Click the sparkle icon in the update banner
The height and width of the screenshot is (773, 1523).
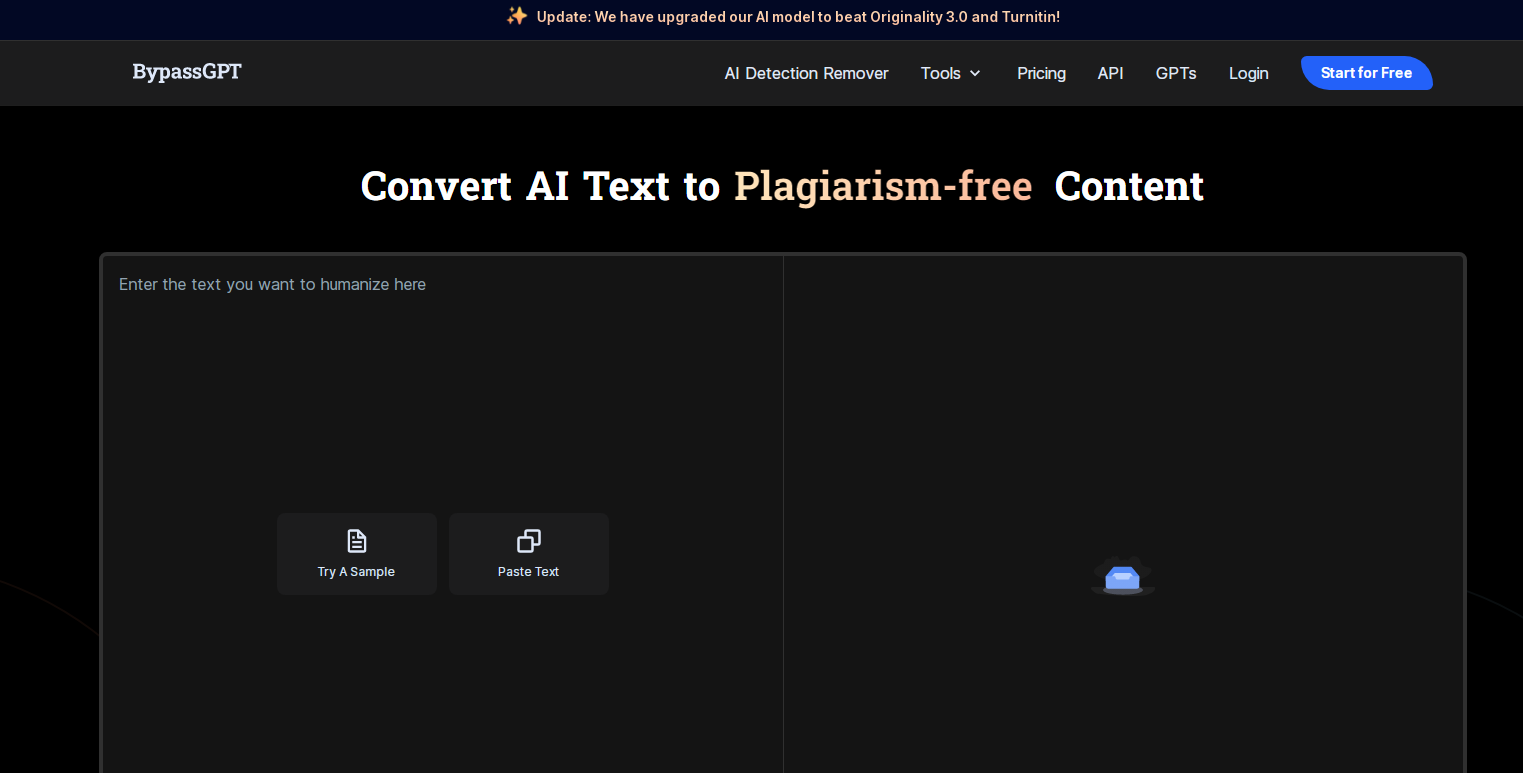[516, 16]
